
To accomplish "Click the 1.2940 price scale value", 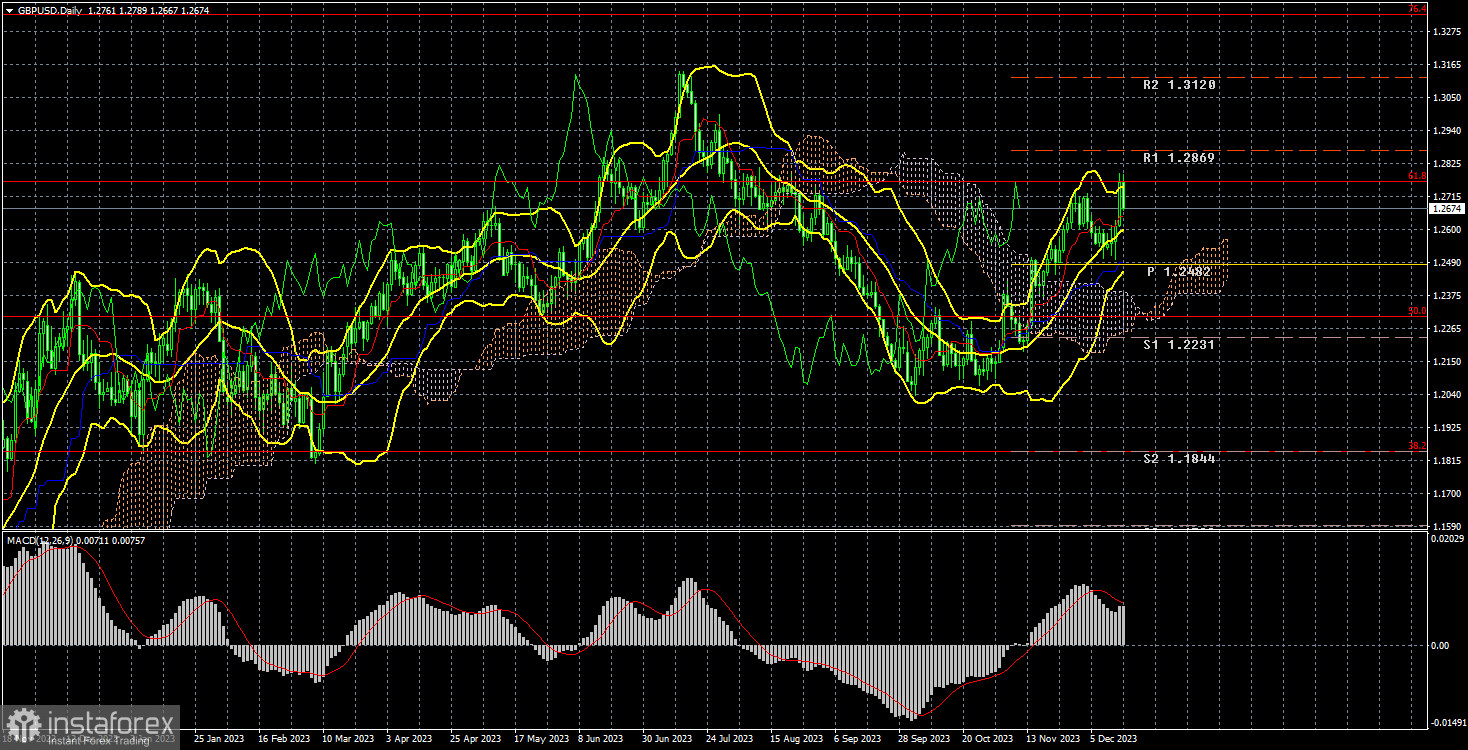I will pos(1445,131).
